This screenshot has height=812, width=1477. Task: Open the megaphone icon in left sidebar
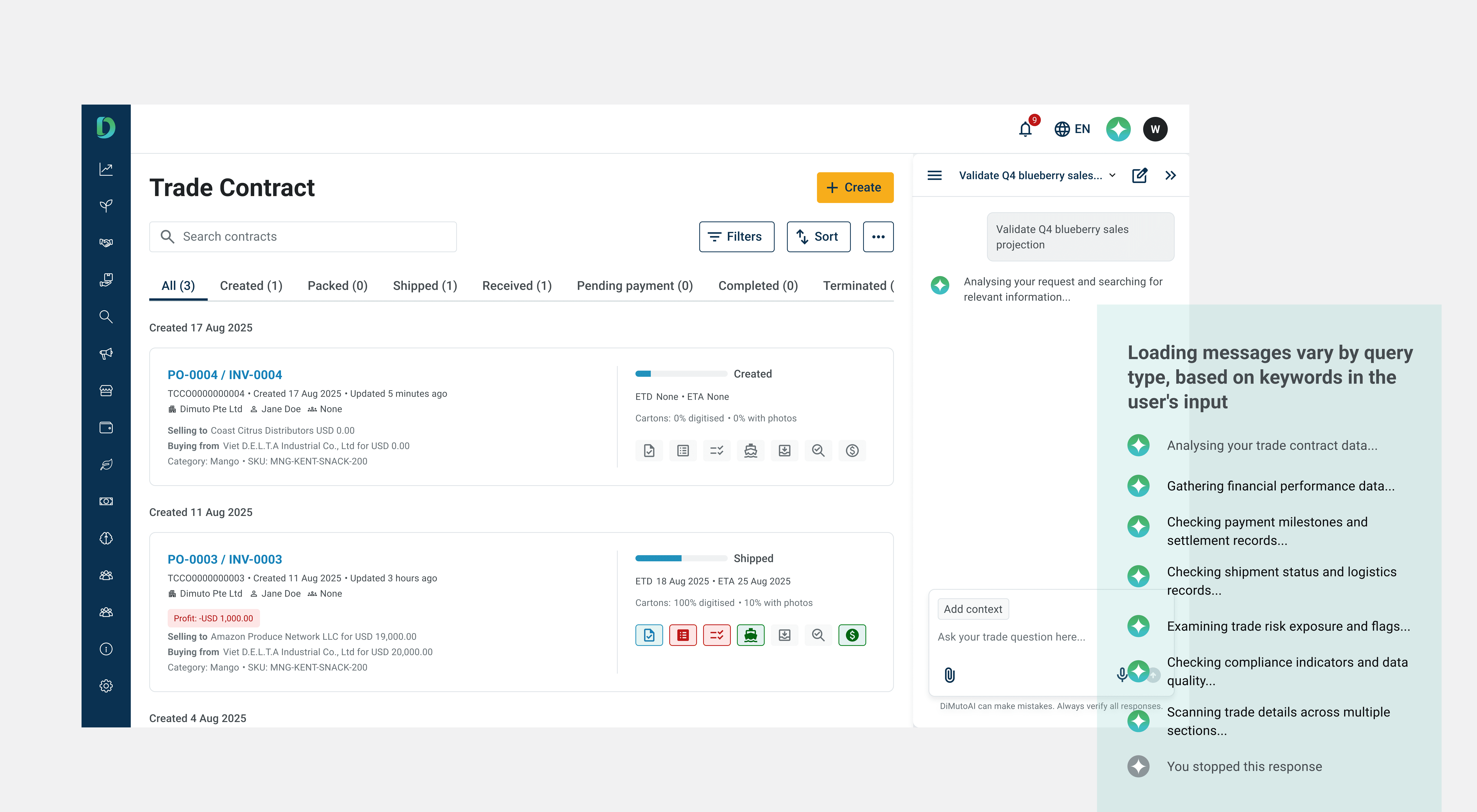point(106,354)
